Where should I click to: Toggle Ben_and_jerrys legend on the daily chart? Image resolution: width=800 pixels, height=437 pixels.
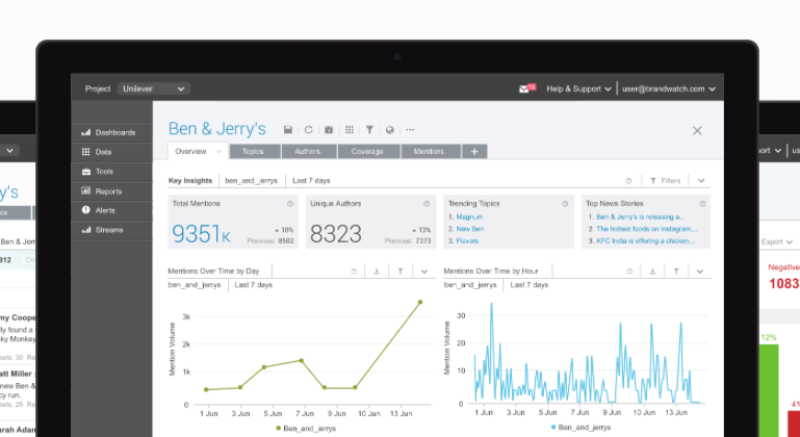[306, 428]
